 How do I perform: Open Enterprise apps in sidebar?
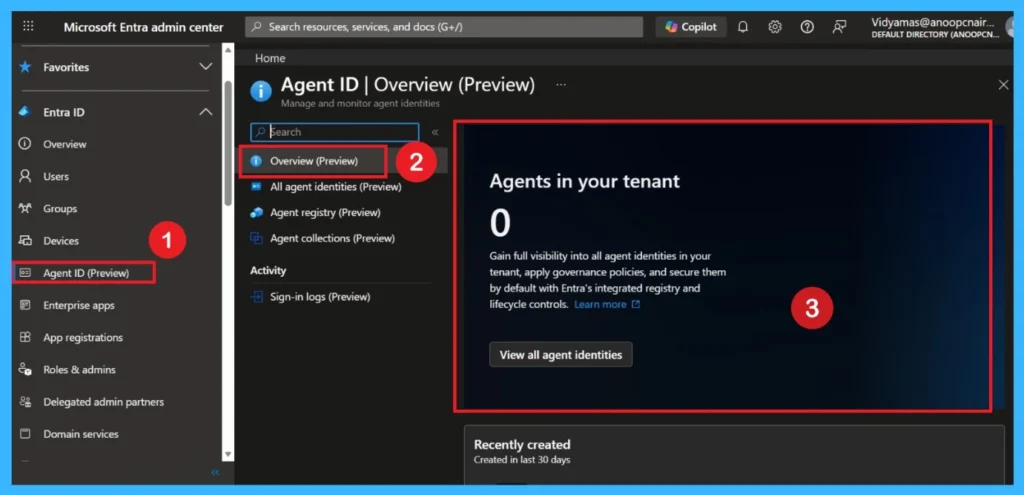pos(78,305)
